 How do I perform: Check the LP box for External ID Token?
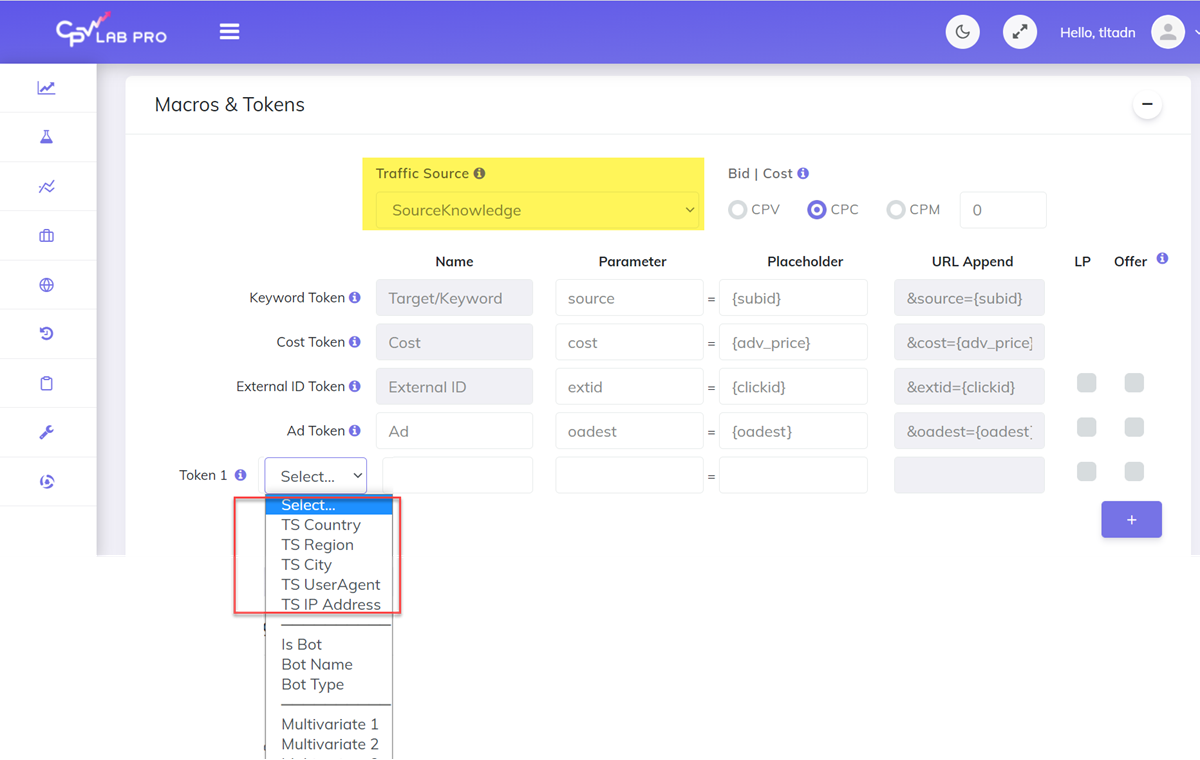tap(1087, 383)
